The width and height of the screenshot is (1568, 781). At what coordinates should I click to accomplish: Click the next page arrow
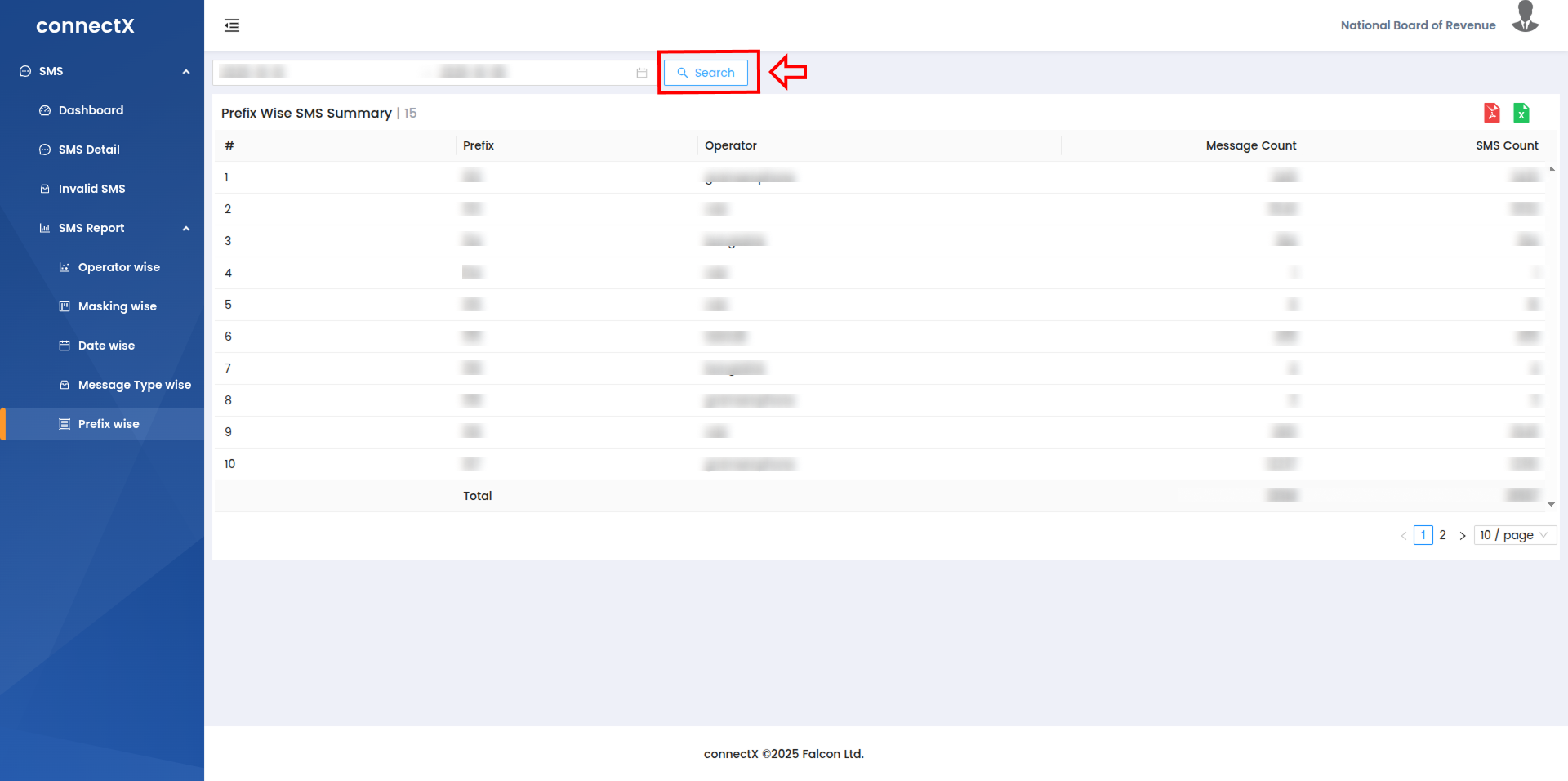click(1462, 536)
